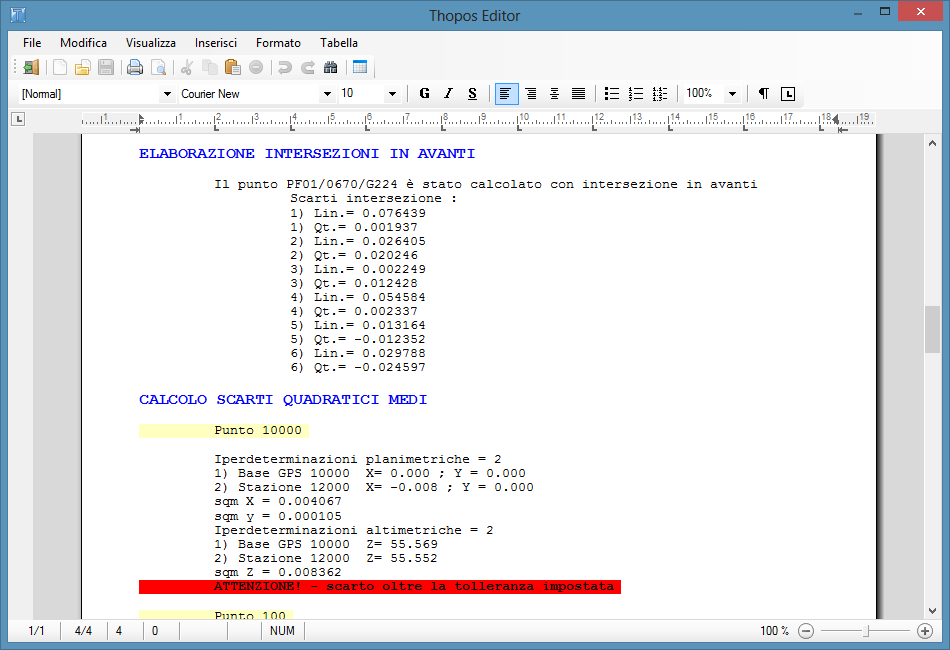Click the NUM indicator in status bar
Image resolution: width=950 pixels, height=650 pixels.
click(282, 631)
